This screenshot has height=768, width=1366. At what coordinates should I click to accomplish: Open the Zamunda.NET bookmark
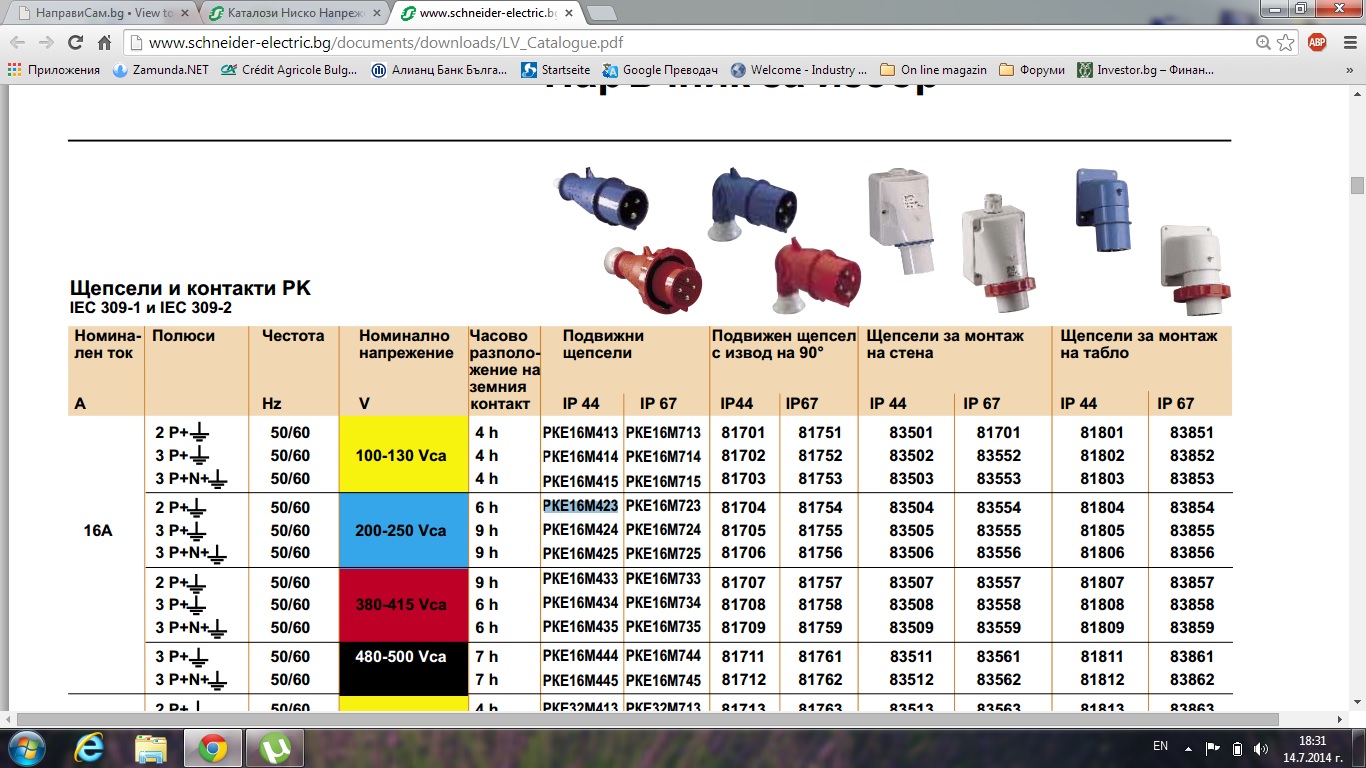click(x=162, y=70)
